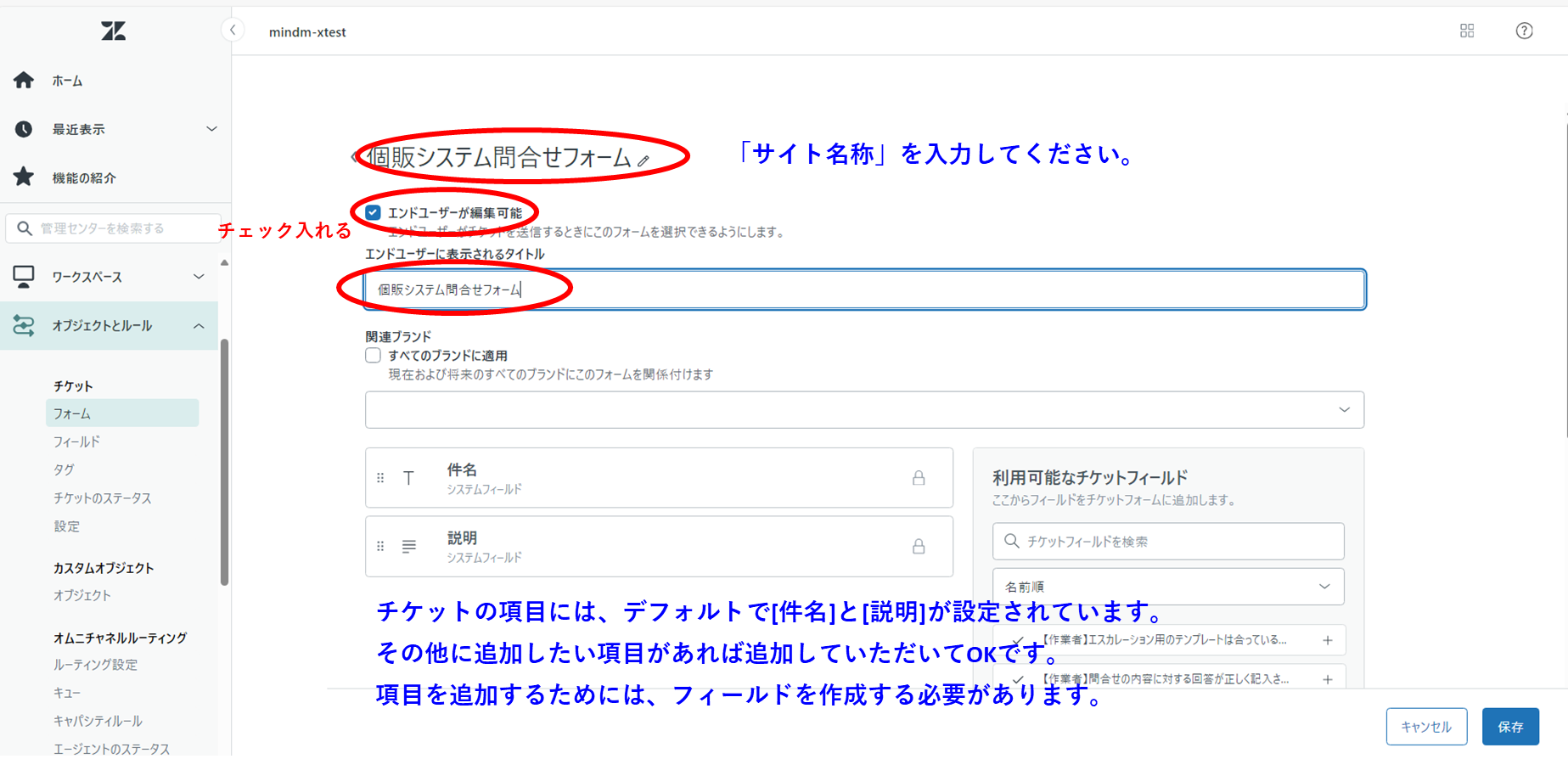Uncheck エンドユーザーが編集可能 checkbox
1568x759 pixels.
(x=373, y=212)
